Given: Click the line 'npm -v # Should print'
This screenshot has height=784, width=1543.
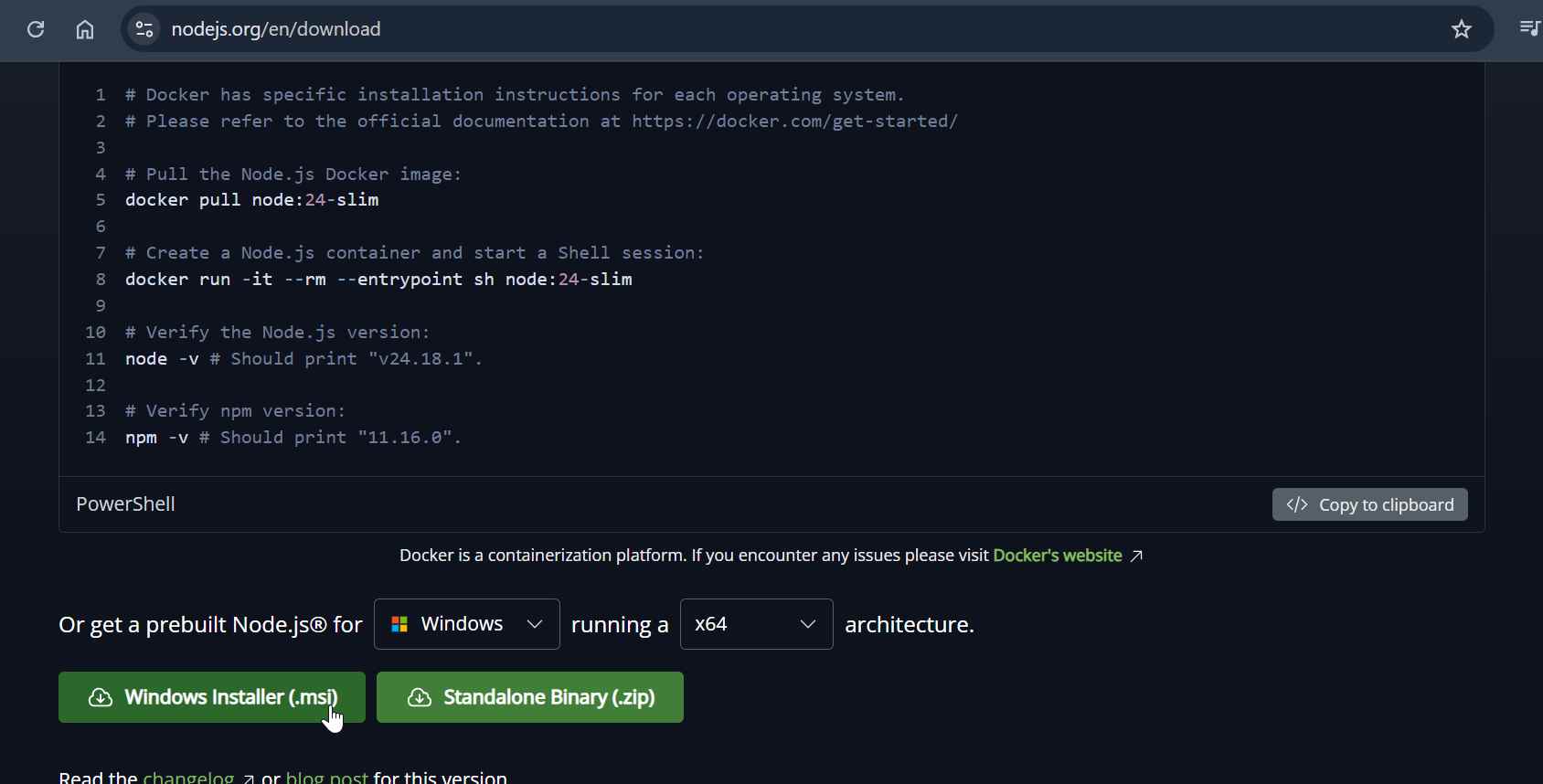Looking at the screenshot, I should [293, 438].
